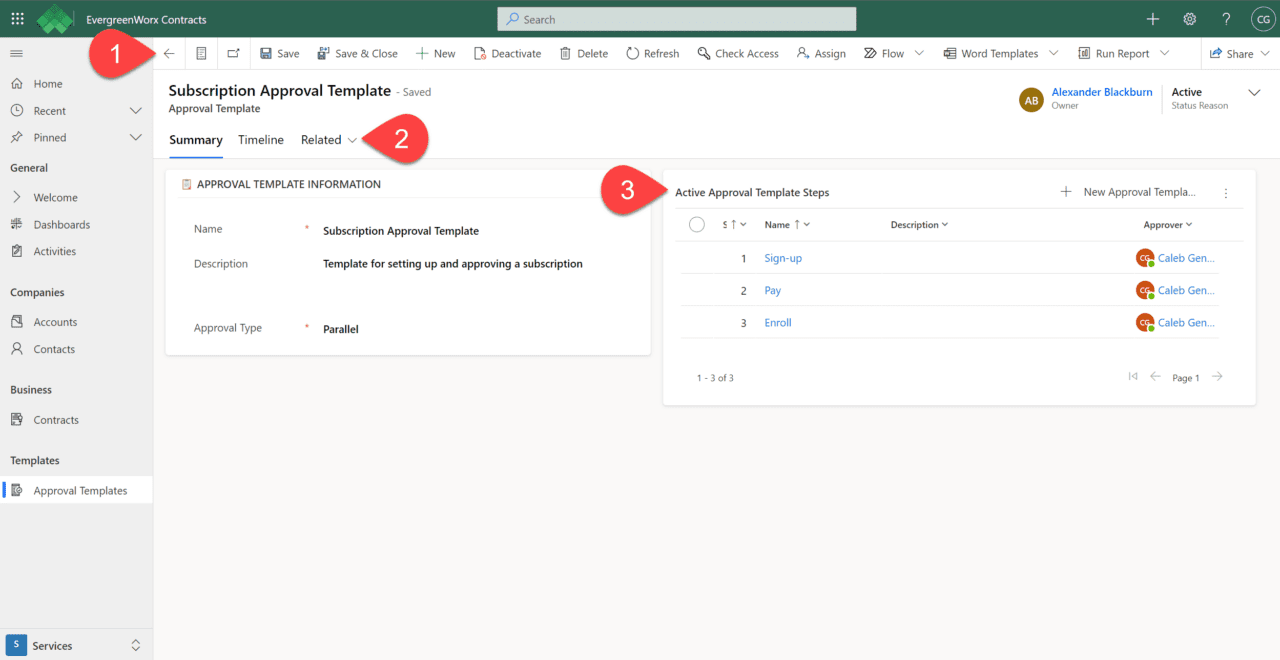
Task: Click the back arrow navigation icon
Action: point(168,53)
